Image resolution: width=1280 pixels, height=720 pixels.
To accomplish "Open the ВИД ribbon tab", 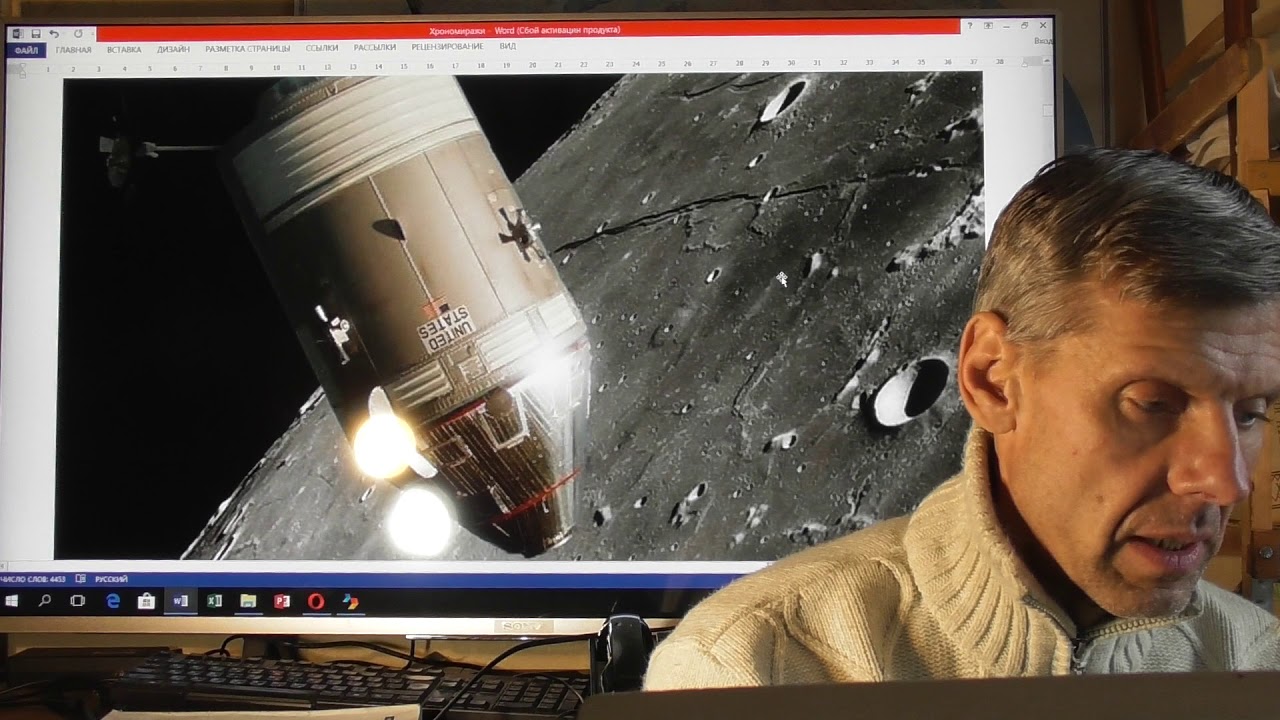I will [507, 46].
